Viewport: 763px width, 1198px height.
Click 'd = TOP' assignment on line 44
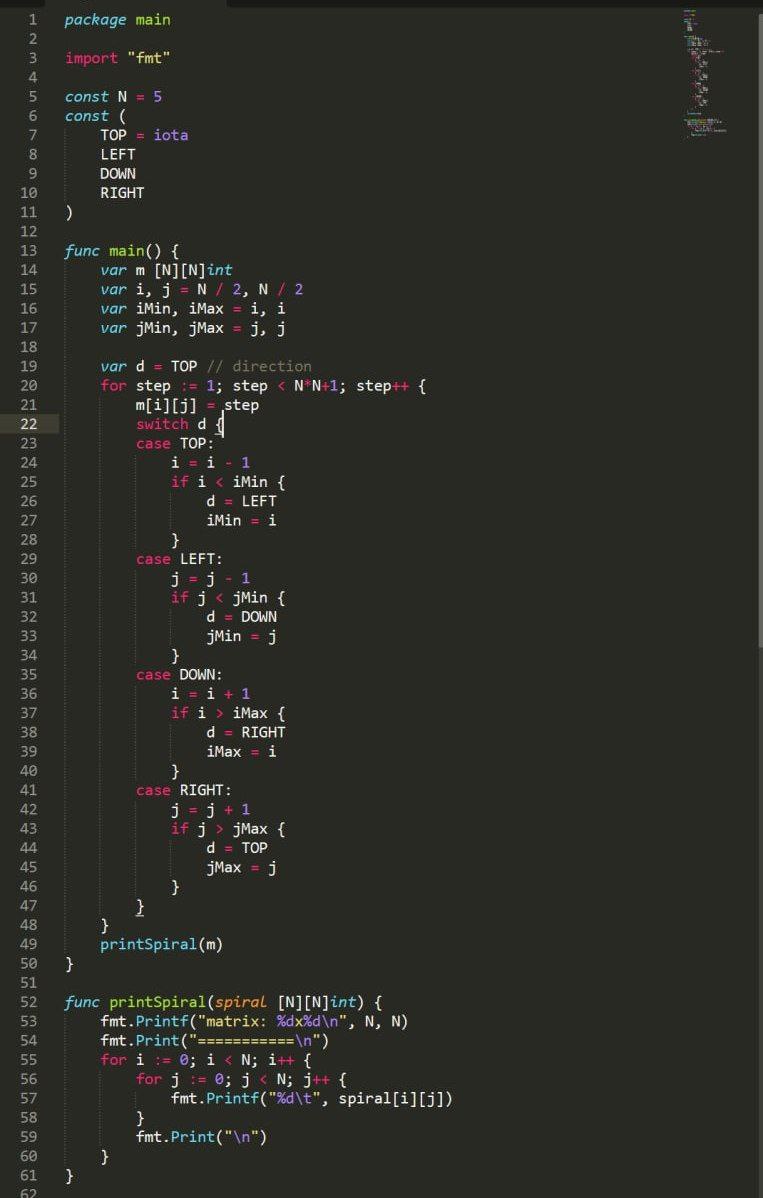pyautogui.click(x=238, y=848)
